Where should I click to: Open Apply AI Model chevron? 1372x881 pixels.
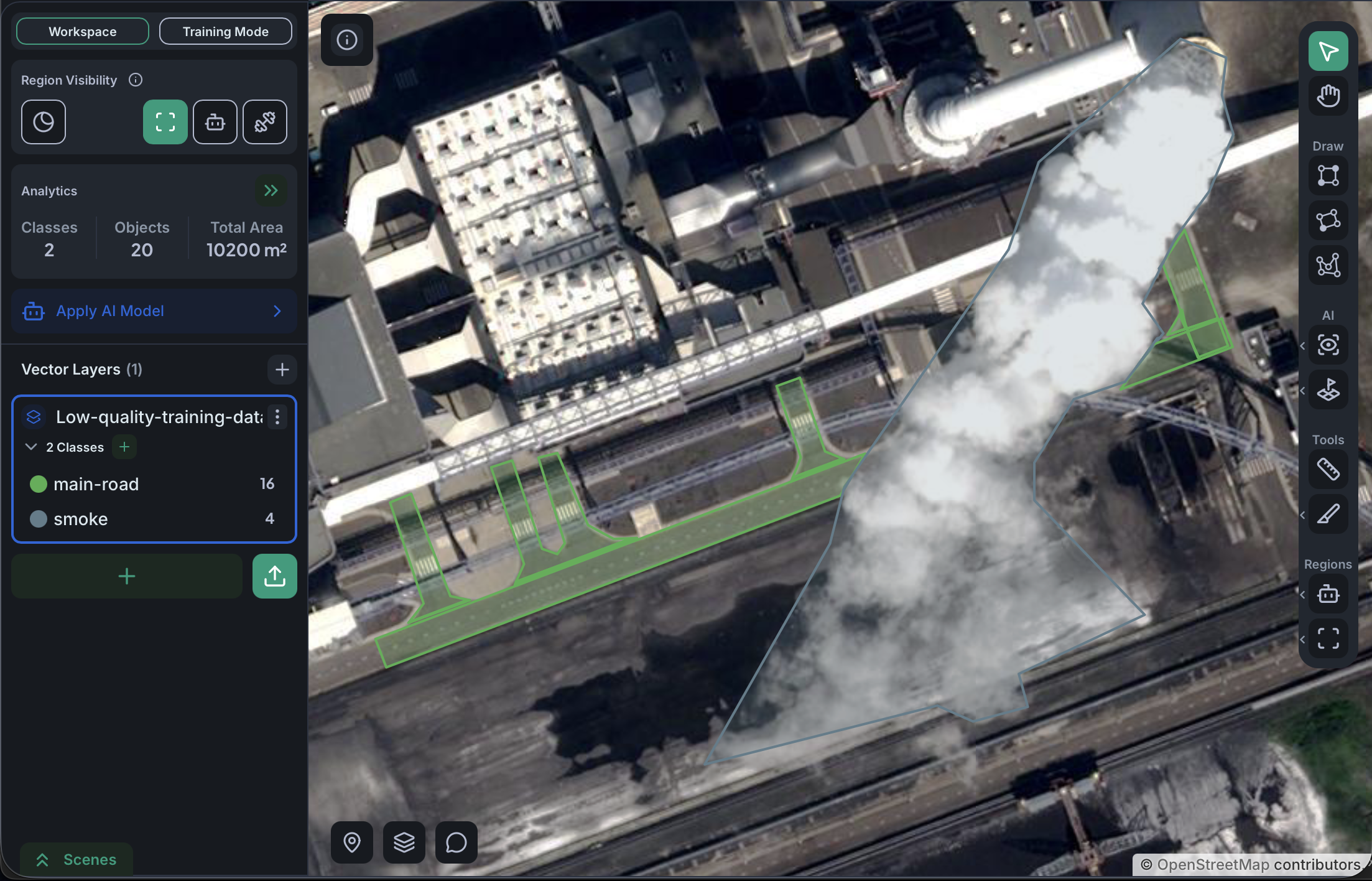tap(277, 311)
